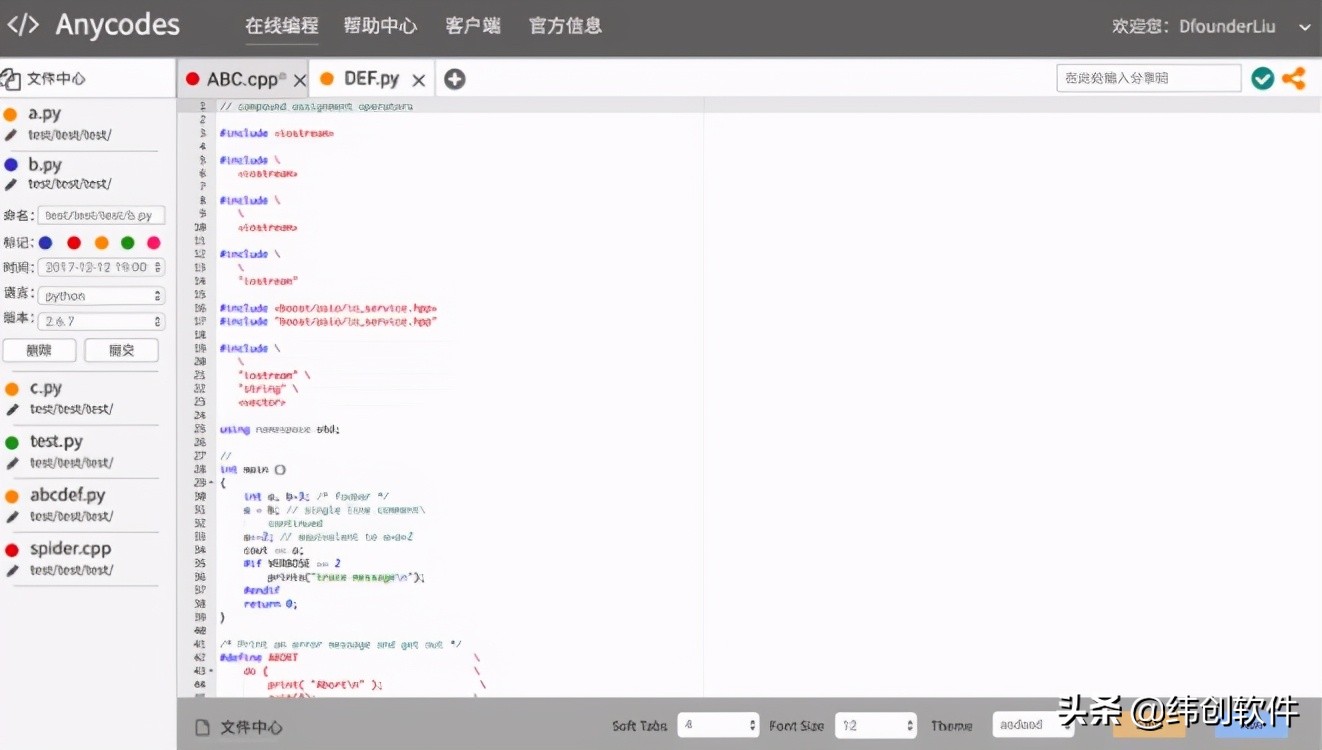
Task: Click the 'int main ()' code line
Action: (x=253, y=469)
